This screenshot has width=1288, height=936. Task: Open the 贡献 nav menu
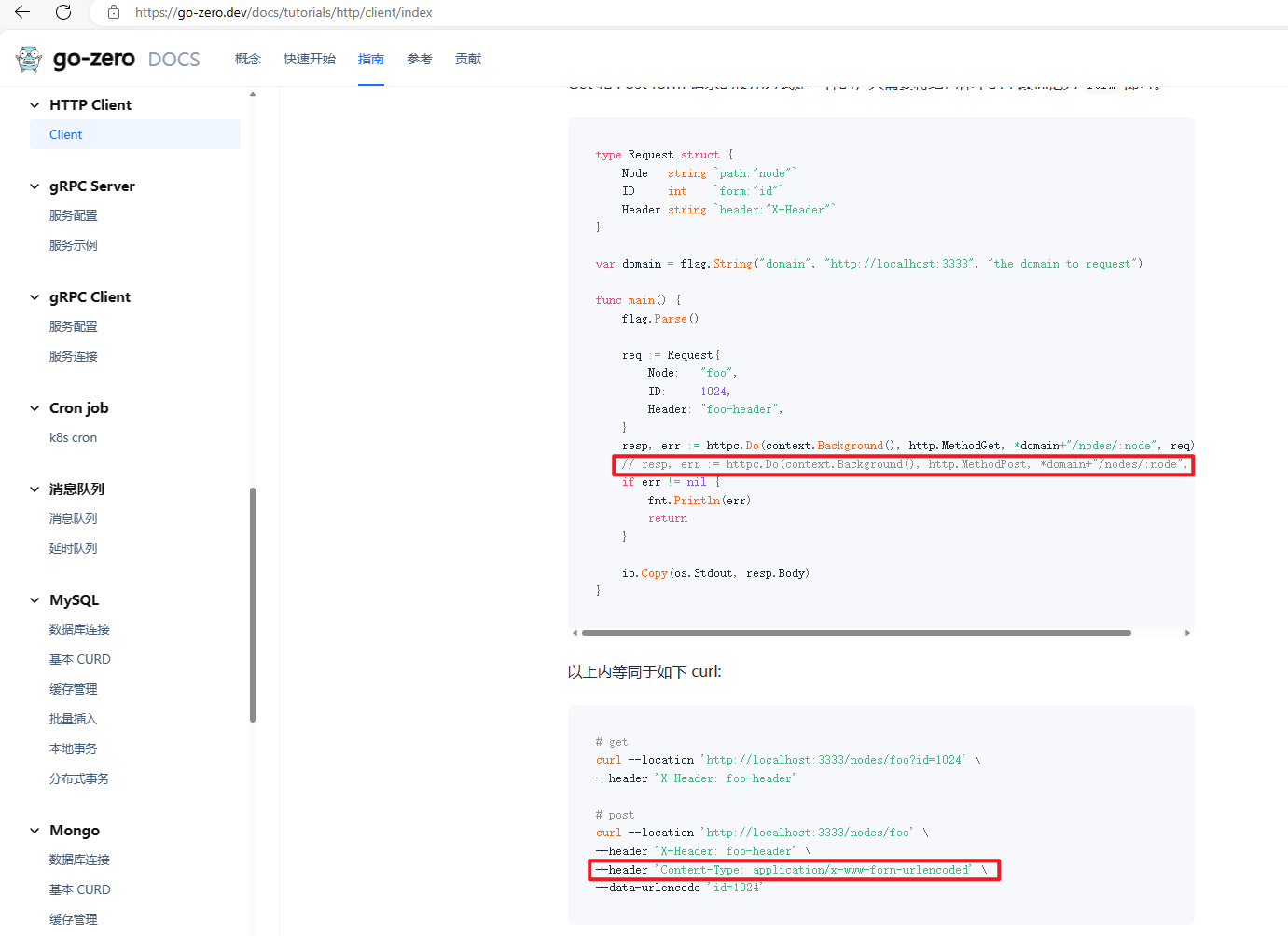tap(468, 59)
